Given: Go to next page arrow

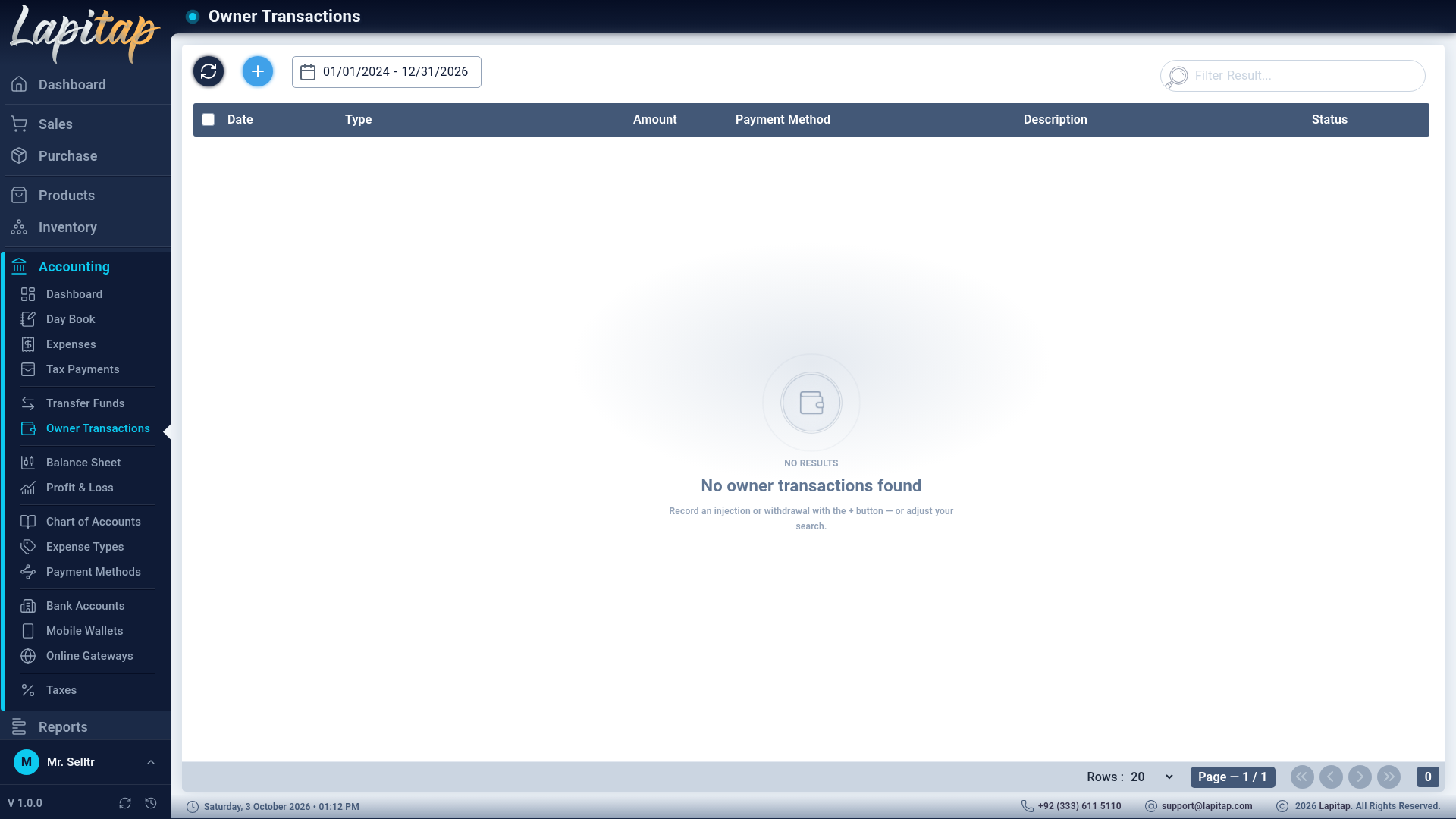Looking at the screenshot, I should [x=1360, y=777].
